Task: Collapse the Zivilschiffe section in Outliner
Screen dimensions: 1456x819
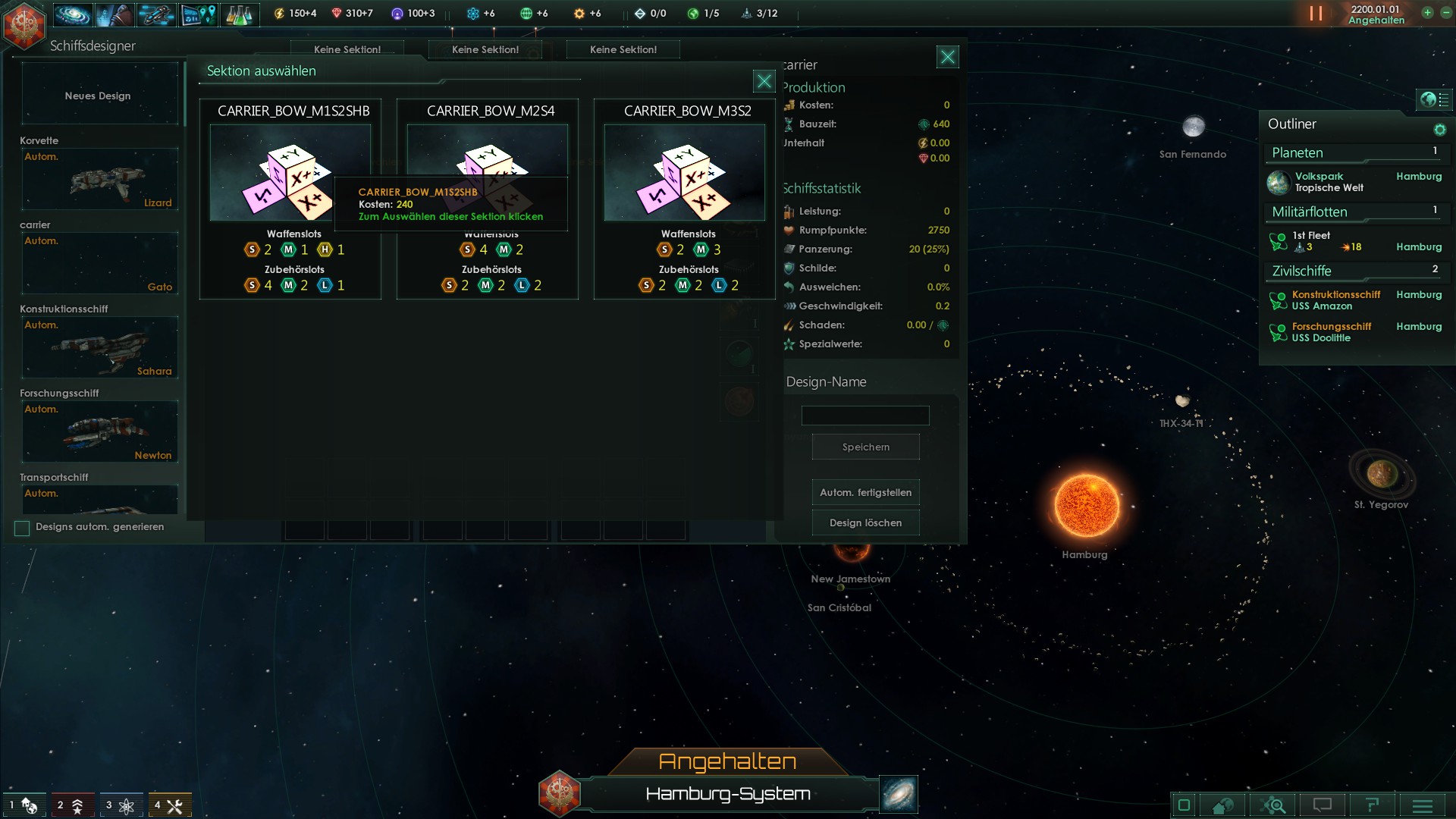Action: tap(1355, 271)
